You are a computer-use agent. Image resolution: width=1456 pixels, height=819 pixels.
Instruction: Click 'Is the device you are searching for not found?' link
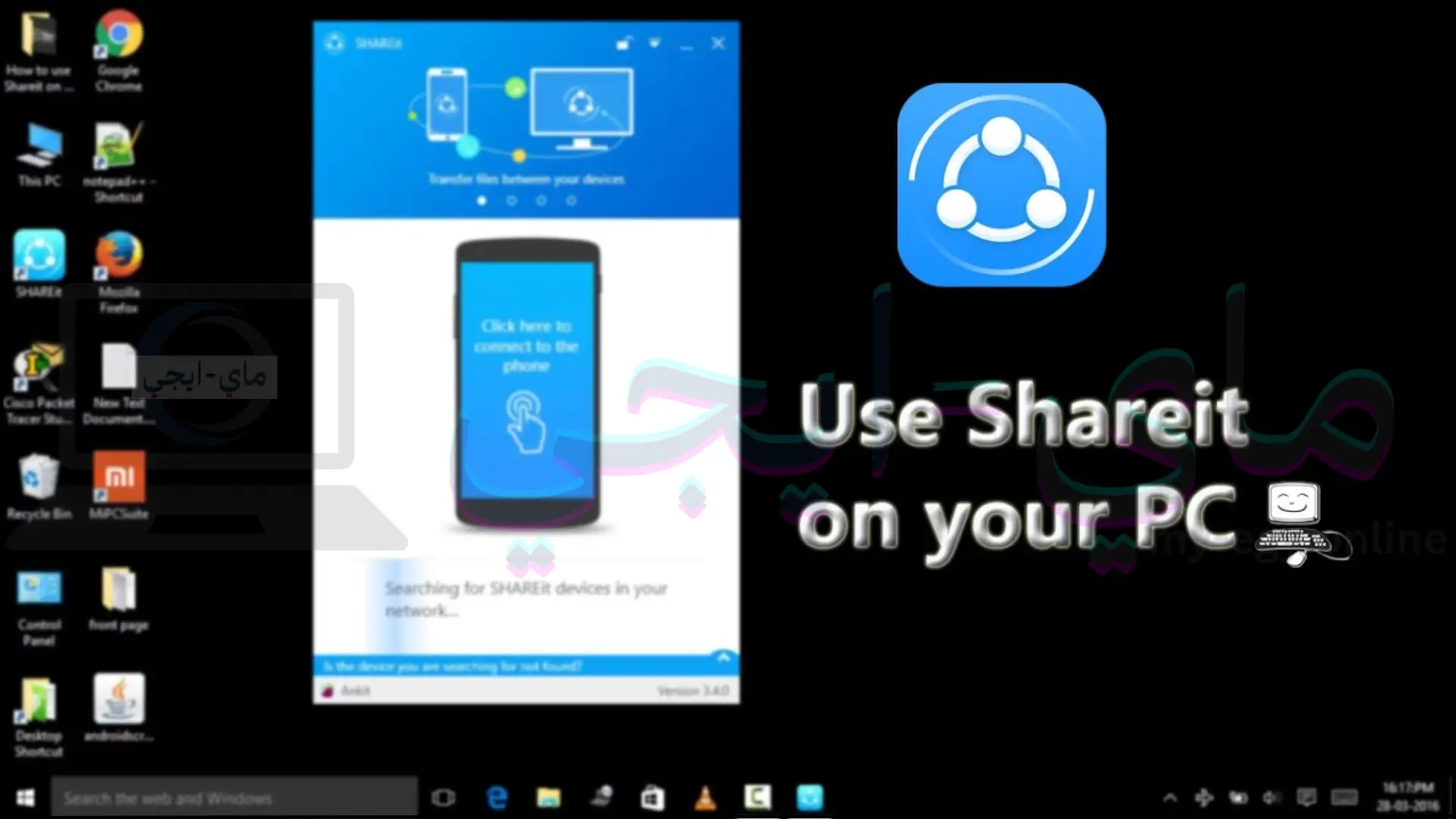click(454, 664)
